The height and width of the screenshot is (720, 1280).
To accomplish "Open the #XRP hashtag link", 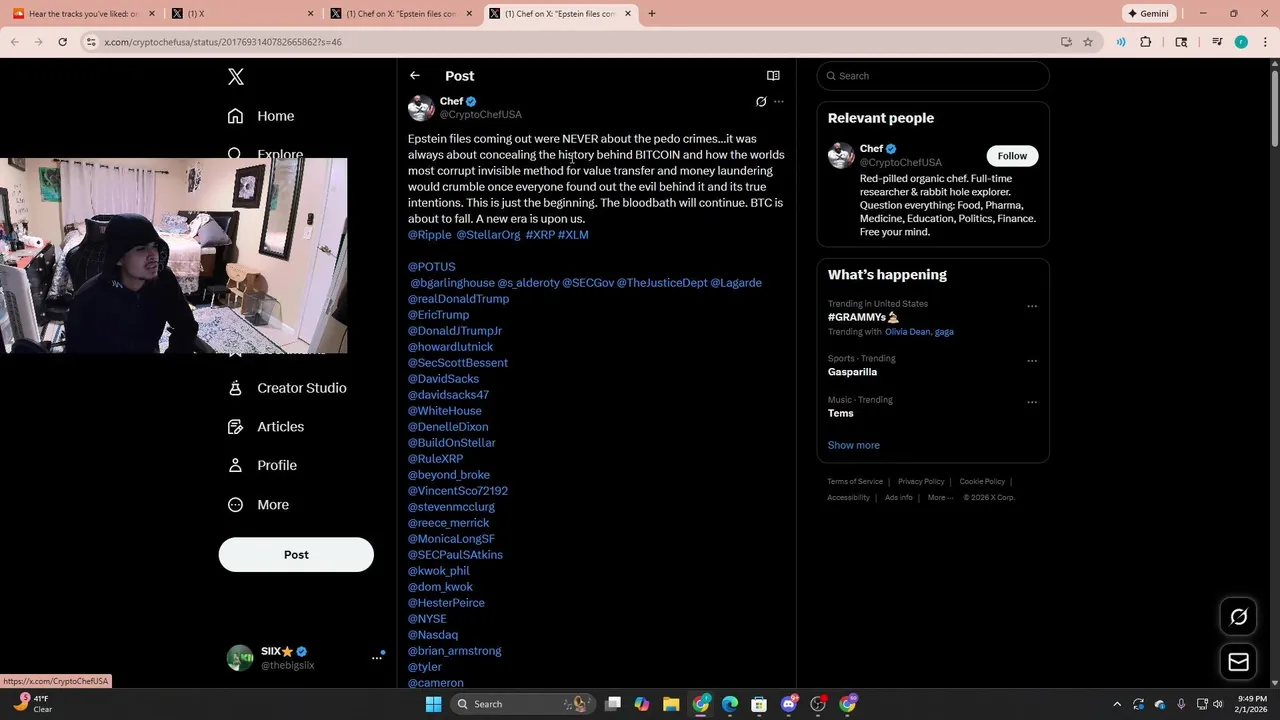I will [x=540, y=235].
